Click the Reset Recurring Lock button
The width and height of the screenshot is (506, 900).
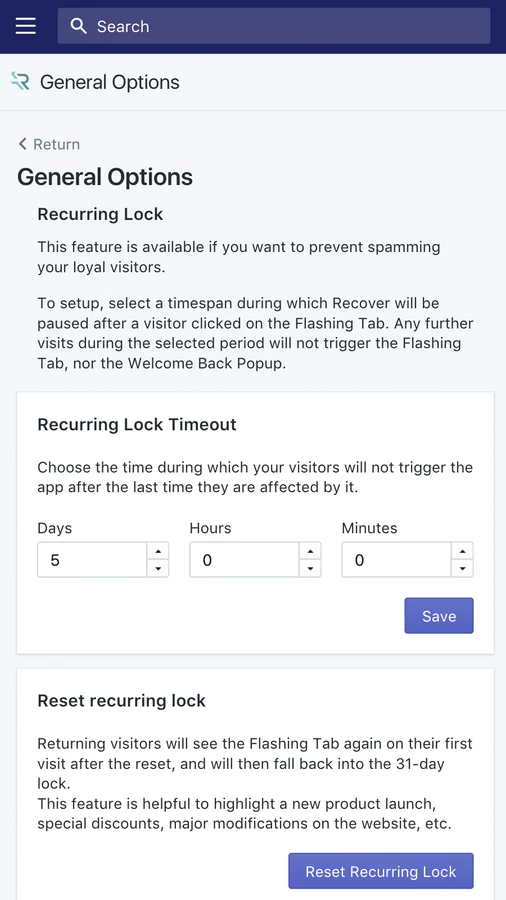coord(381,871)
